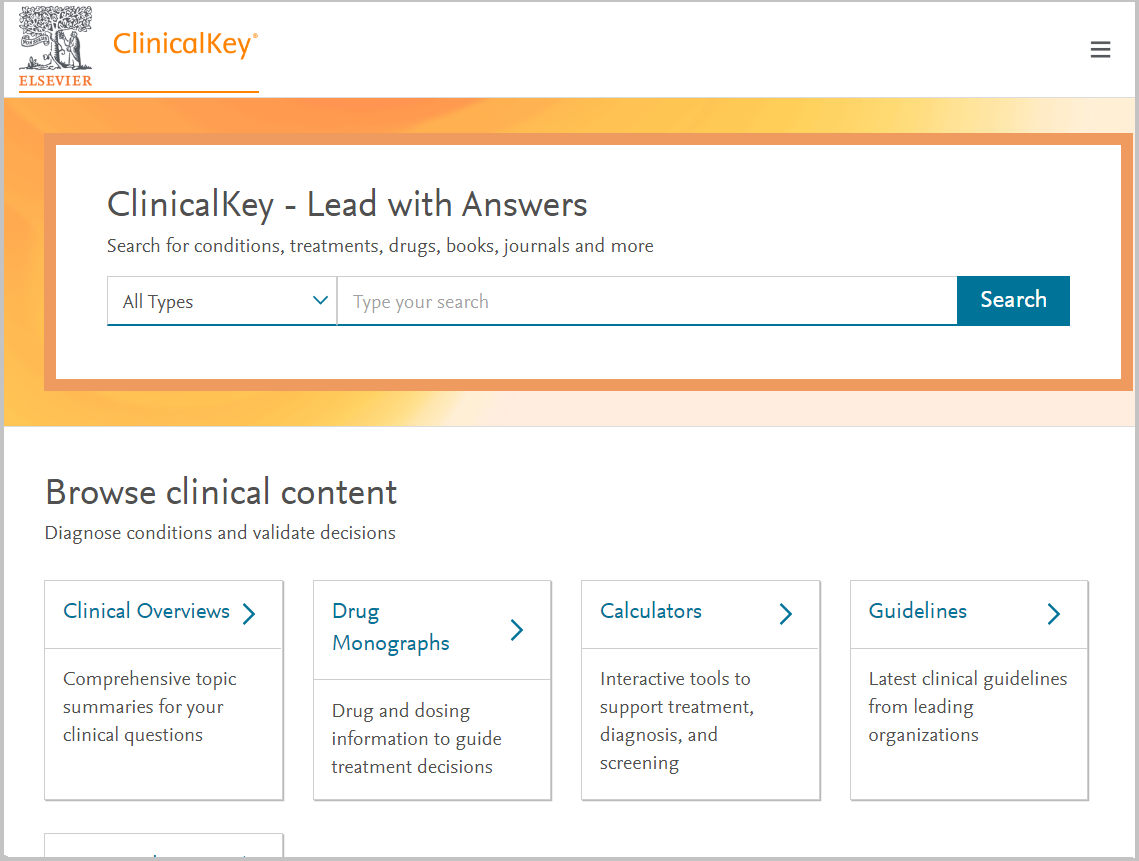Open the Drug Monographs title link
This screenshot has width=1139, height=861.
coord(390,627)
